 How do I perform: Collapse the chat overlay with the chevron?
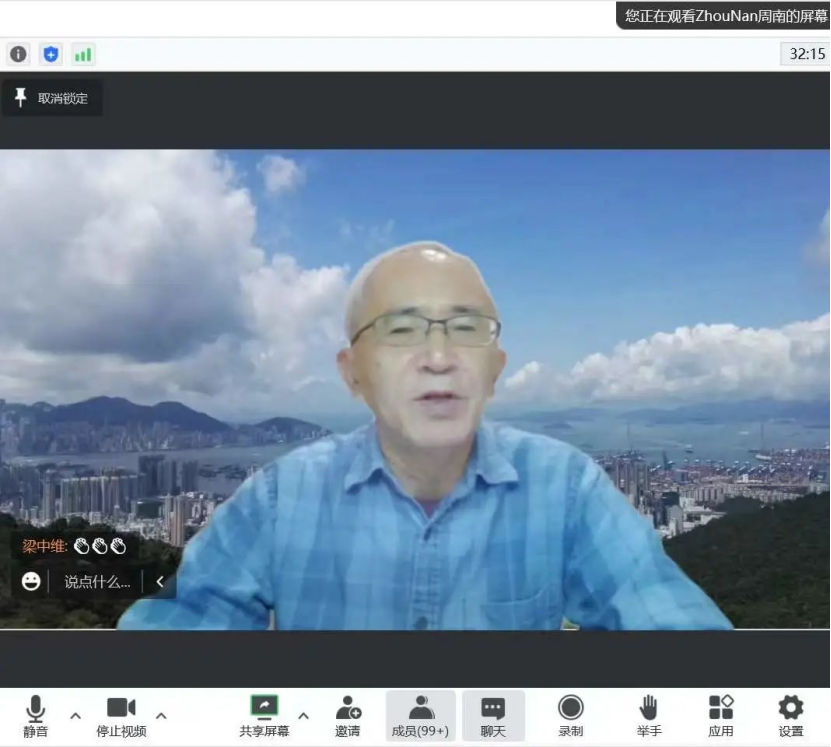(160, 581)
